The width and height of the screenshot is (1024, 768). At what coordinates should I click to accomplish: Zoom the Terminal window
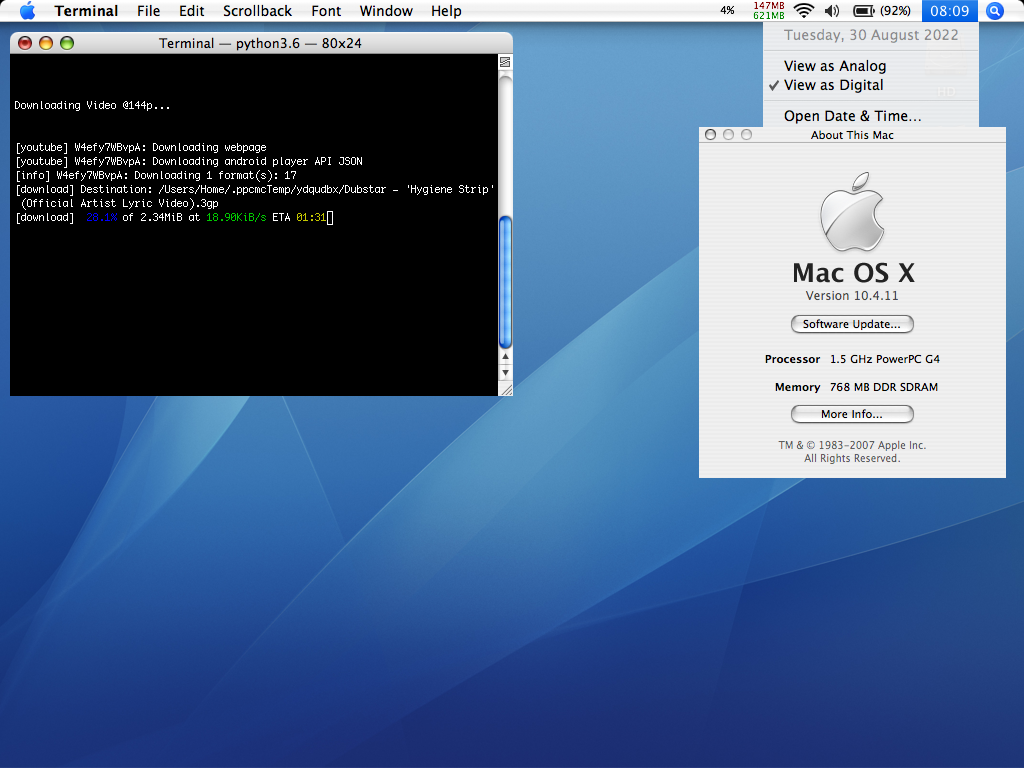click(67, 43)
